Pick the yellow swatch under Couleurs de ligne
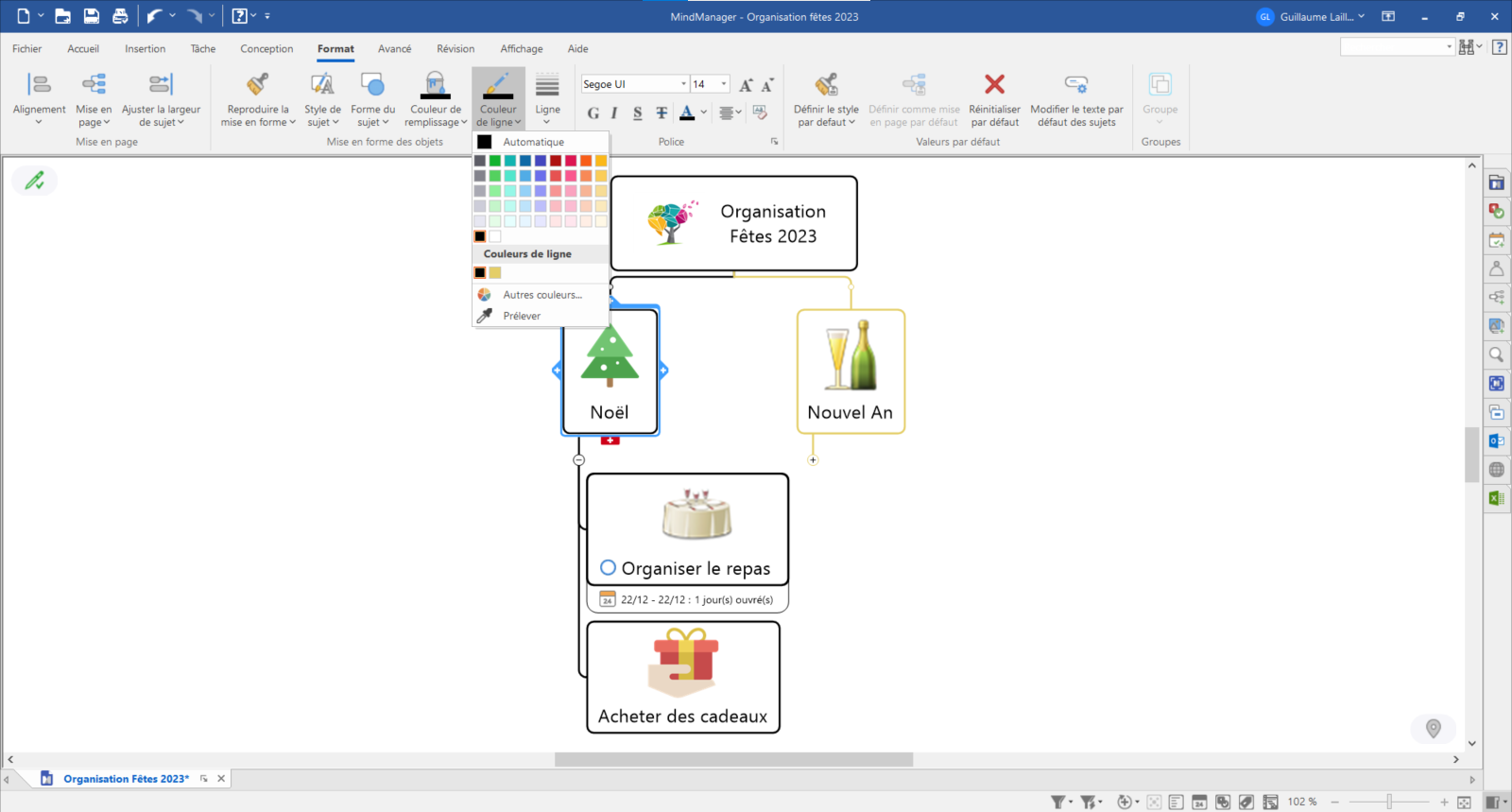This screenshot has width=1512, height=812. 495,273
